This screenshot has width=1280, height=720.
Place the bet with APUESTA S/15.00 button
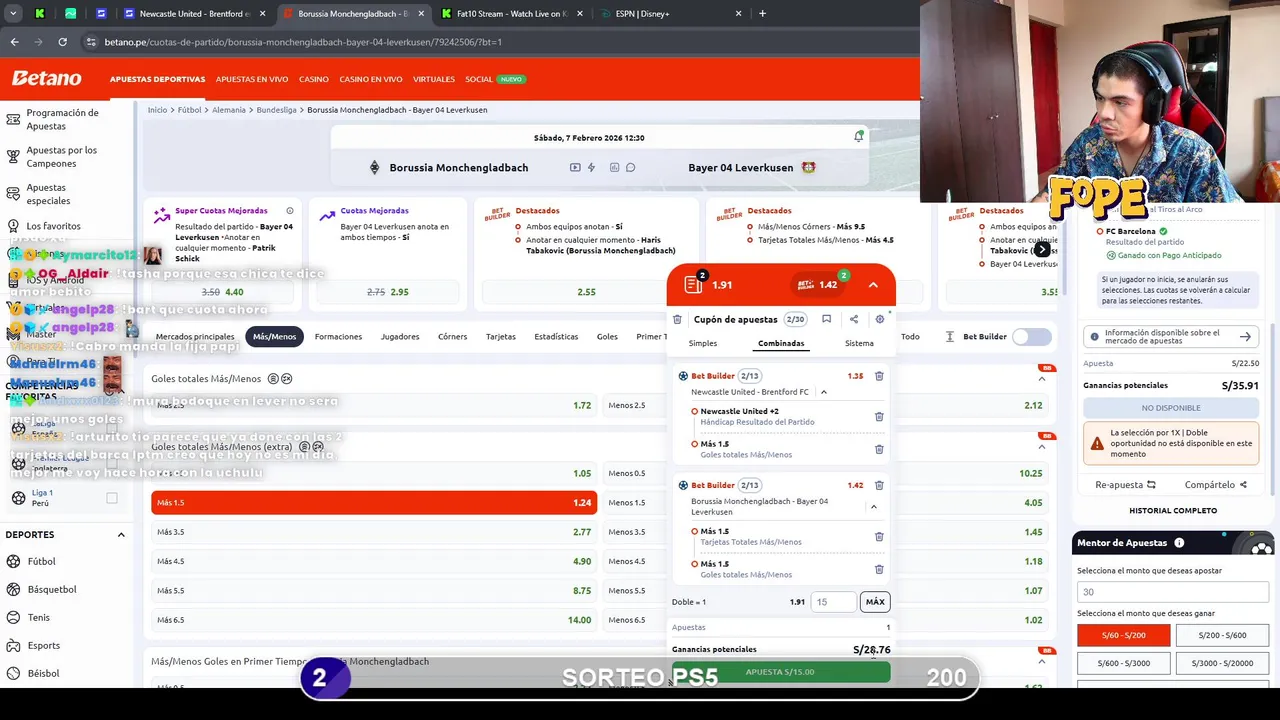pyautogui.click(x=781, y=672)
